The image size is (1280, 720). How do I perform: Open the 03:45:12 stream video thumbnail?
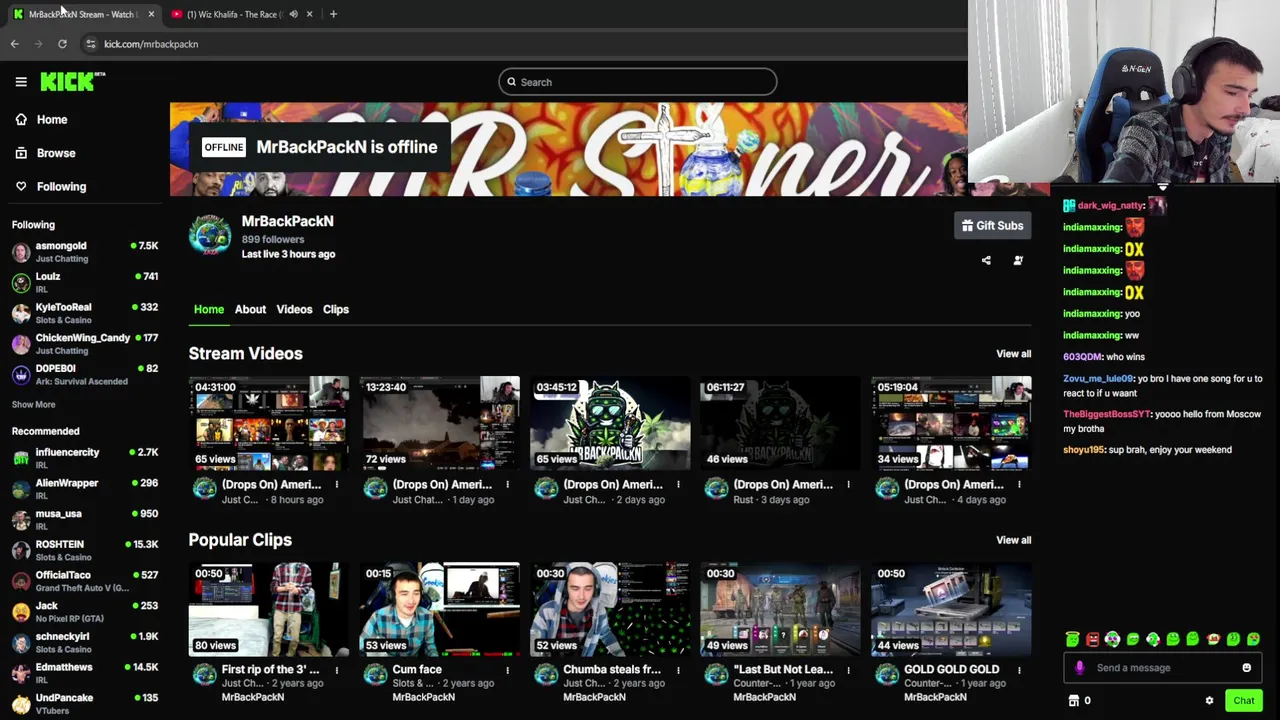610,423
